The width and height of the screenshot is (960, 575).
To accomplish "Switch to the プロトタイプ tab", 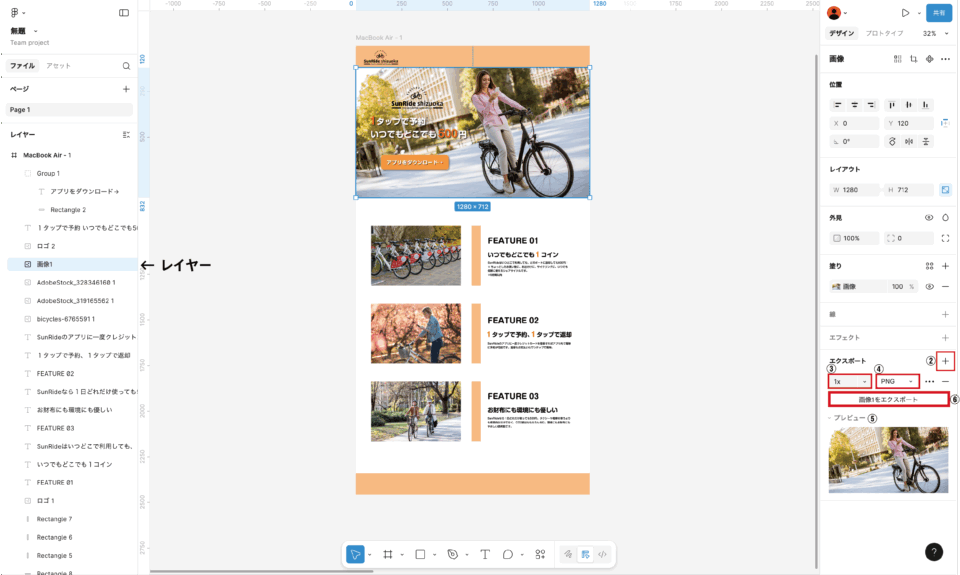I will click(883, 33).
